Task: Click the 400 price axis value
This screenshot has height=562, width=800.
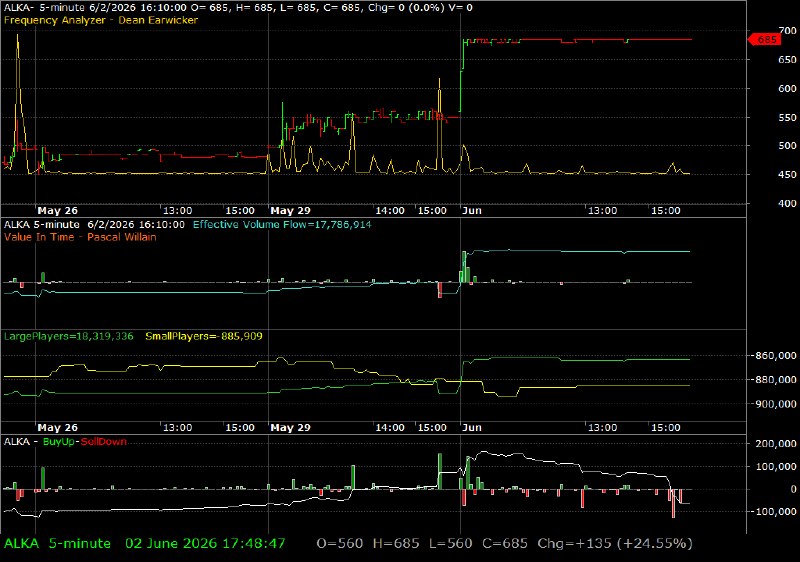Action: click(787, 203)
